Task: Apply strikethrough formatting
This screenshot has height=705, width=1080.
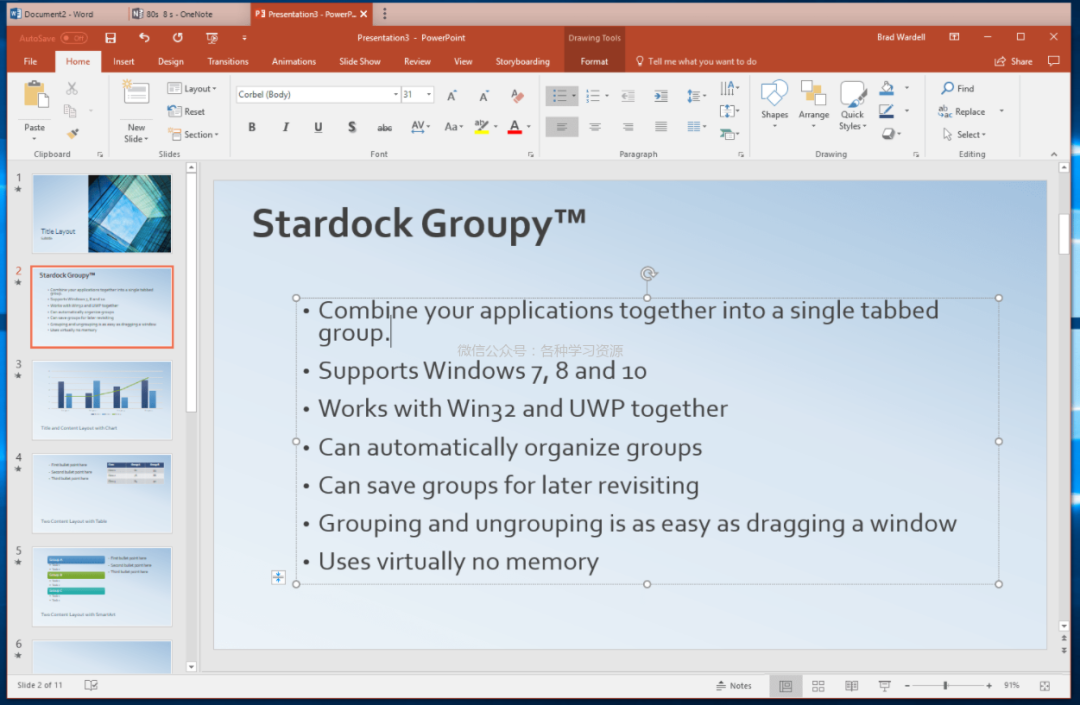Action: click(384, 127)
